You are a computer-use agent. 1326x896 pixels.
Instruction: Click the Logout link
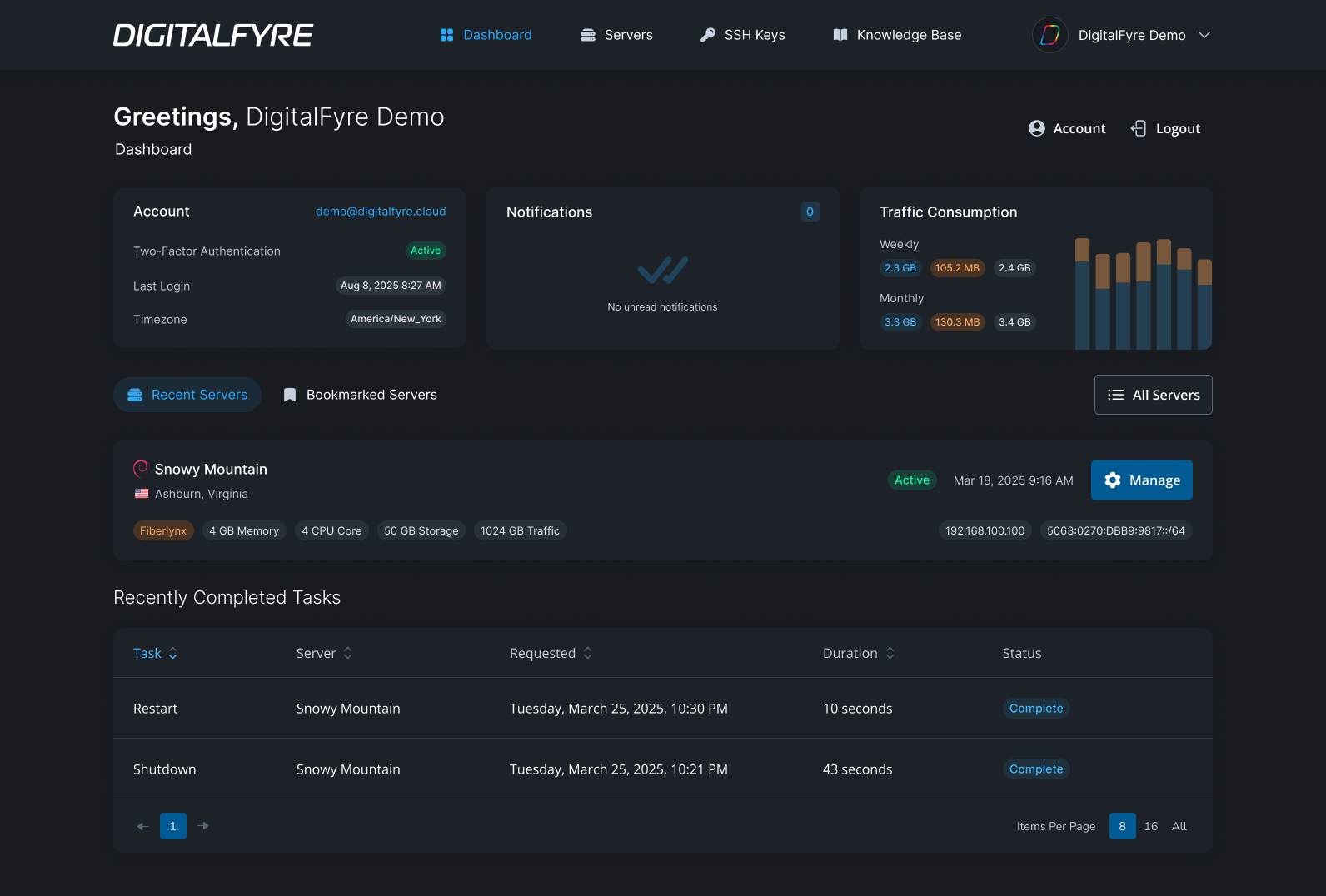point(1166,128)
